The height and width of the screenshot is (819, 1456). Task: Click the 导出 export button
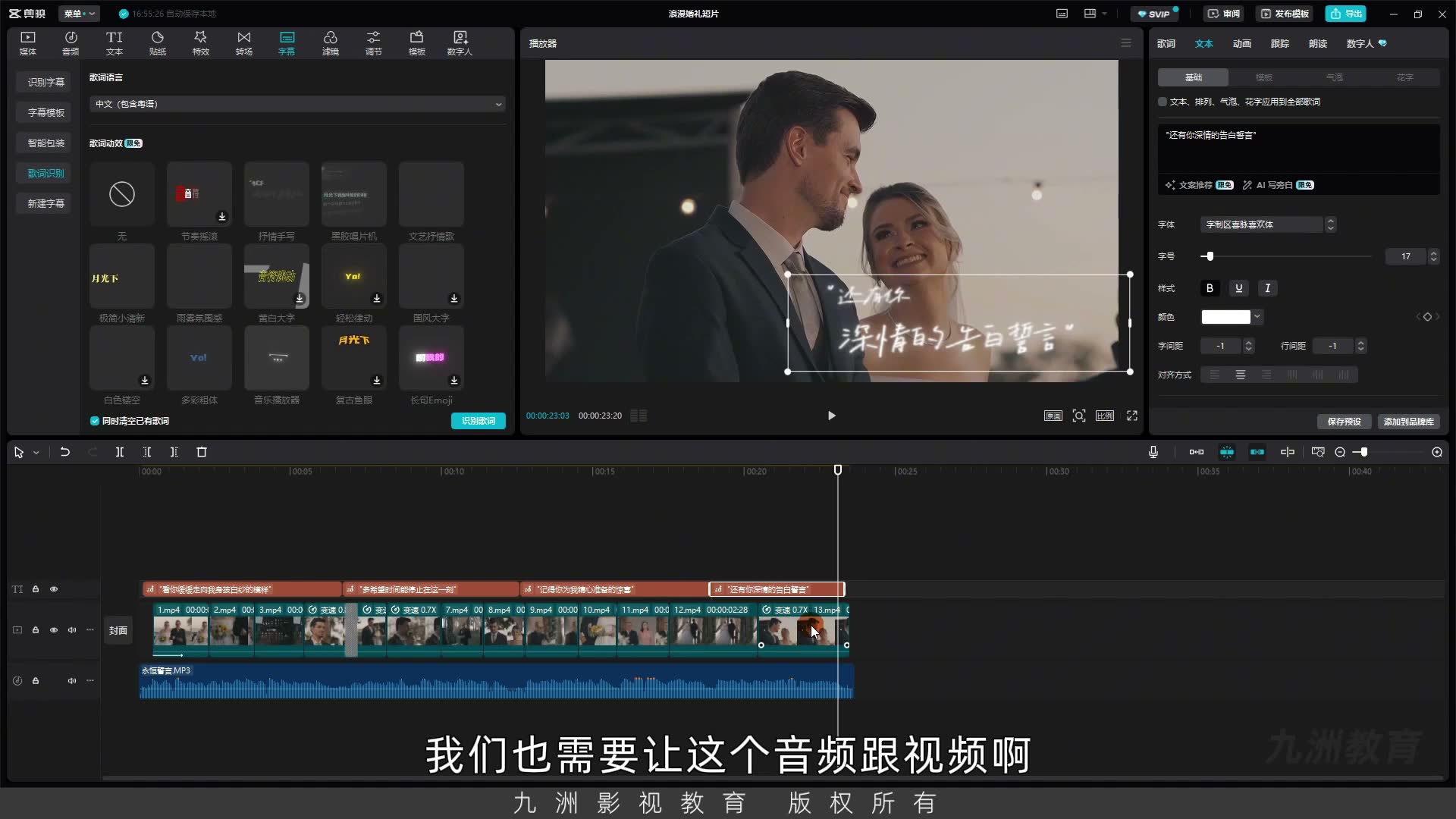click(x=1346, y=14)
